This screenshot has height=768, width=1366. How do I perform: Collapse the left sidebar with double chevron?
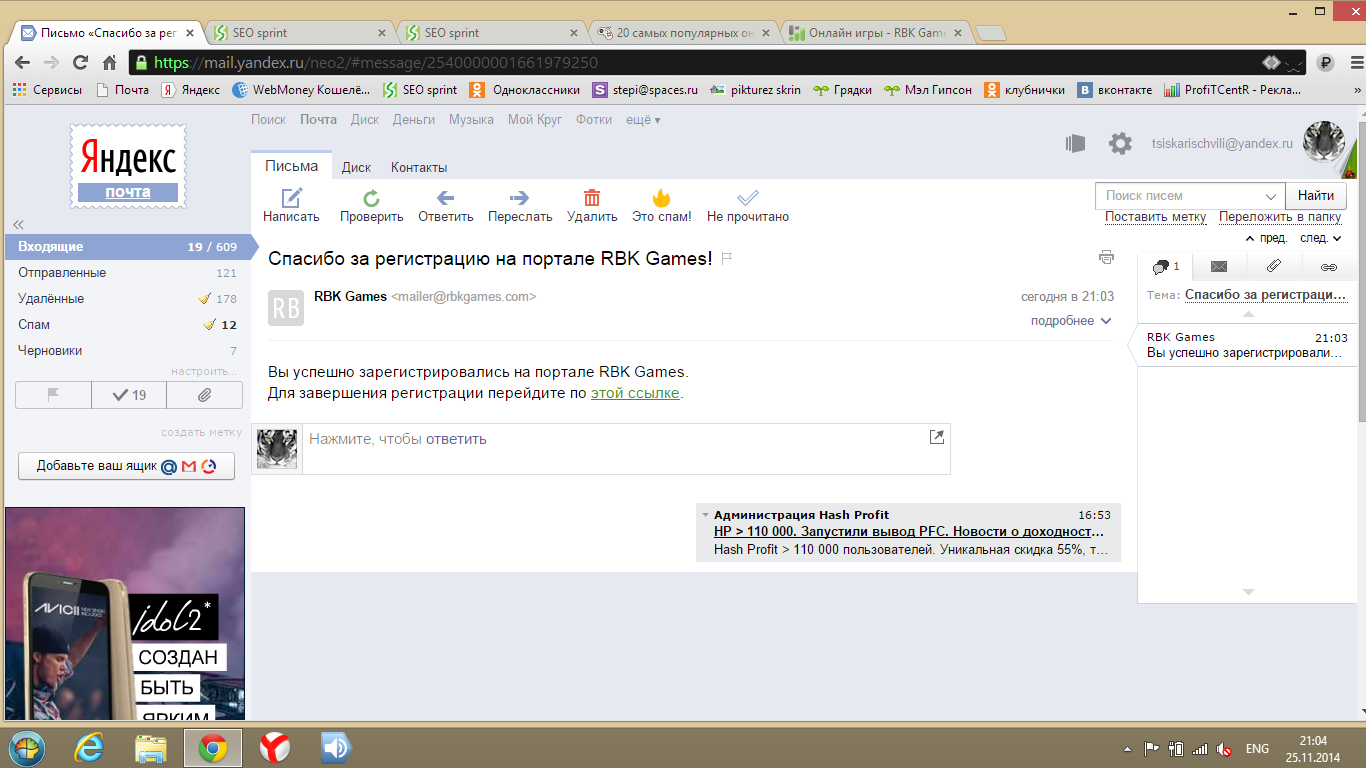18,225
